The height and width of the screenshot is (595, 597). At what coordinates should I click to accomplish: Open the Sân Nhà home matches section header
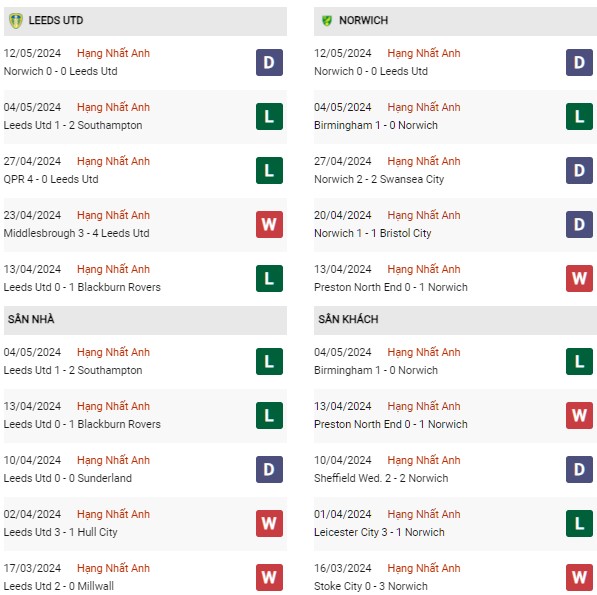145,320
